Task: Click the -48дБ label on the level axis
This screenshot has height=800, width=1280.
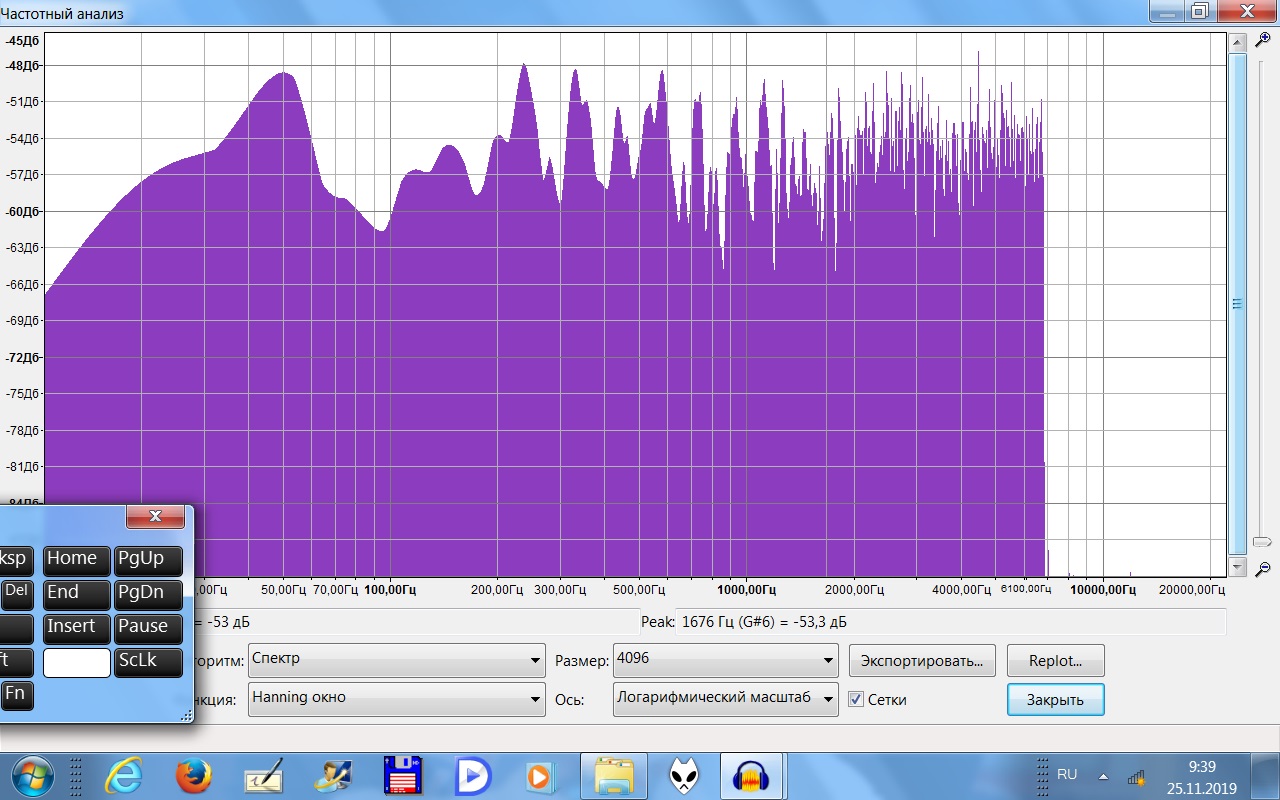Action: 22,65
